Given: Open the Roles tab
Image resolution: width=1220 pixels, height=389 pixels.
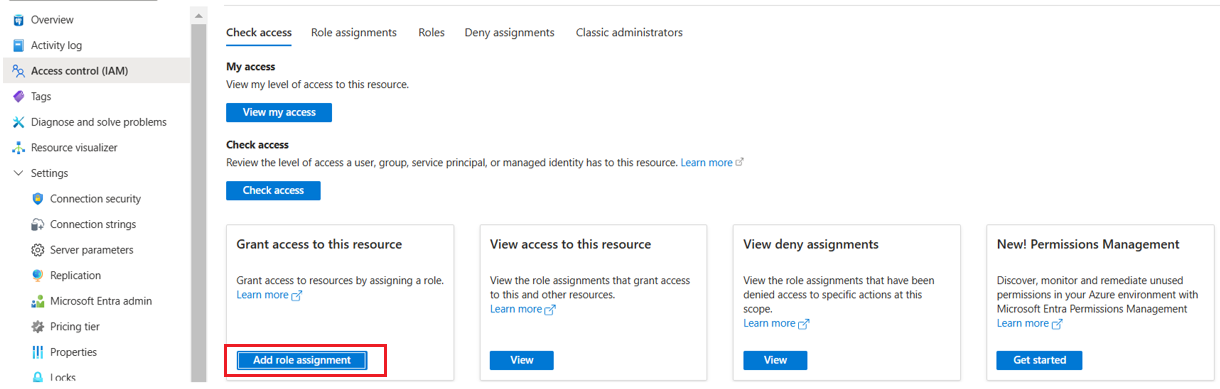Looking at the screenshot, I should coord(431,33).
